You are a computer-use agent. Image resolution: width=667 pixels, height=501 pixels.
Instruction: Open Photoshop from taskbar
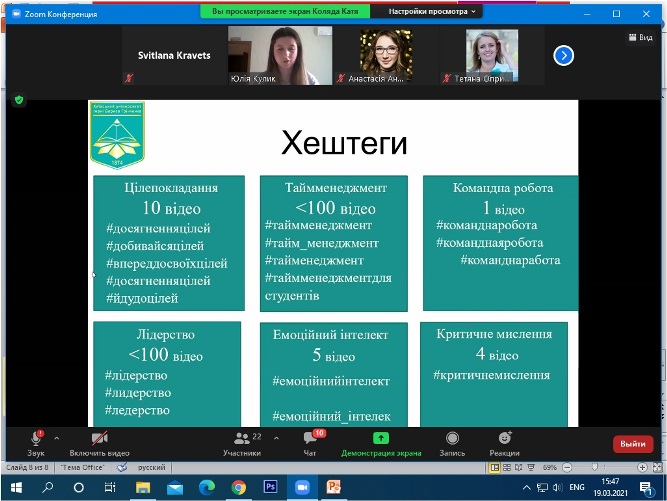[271, 487]
